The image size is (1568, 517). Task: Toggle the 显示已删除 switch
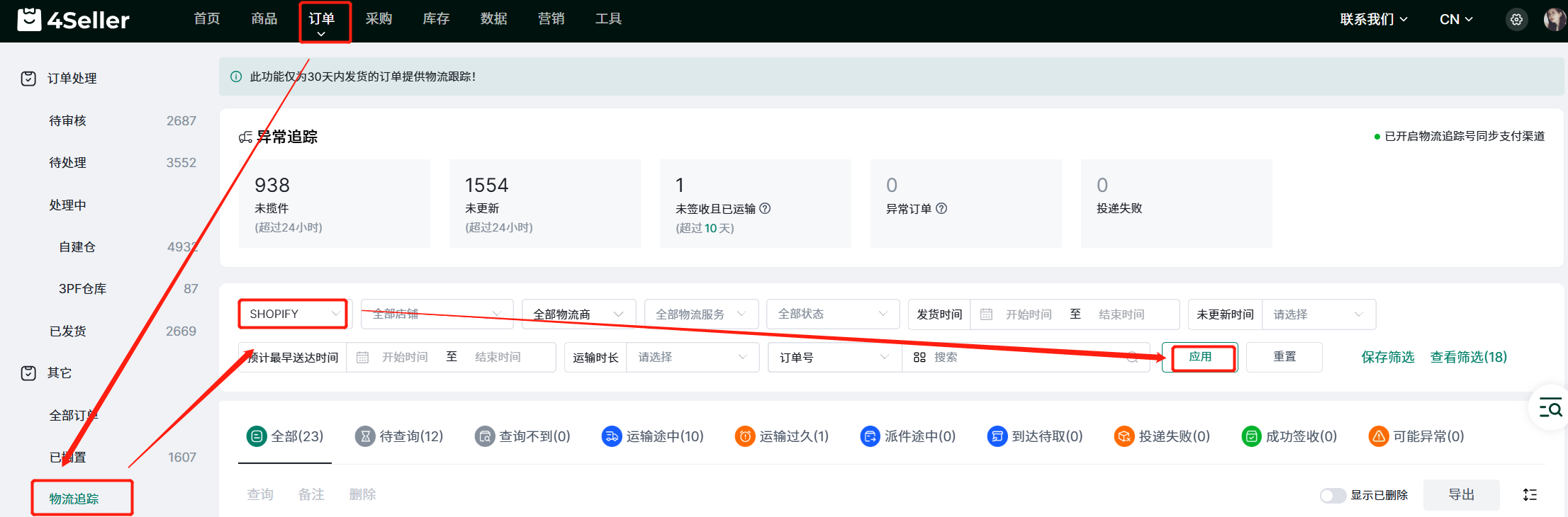click(x=1332, y=495)
